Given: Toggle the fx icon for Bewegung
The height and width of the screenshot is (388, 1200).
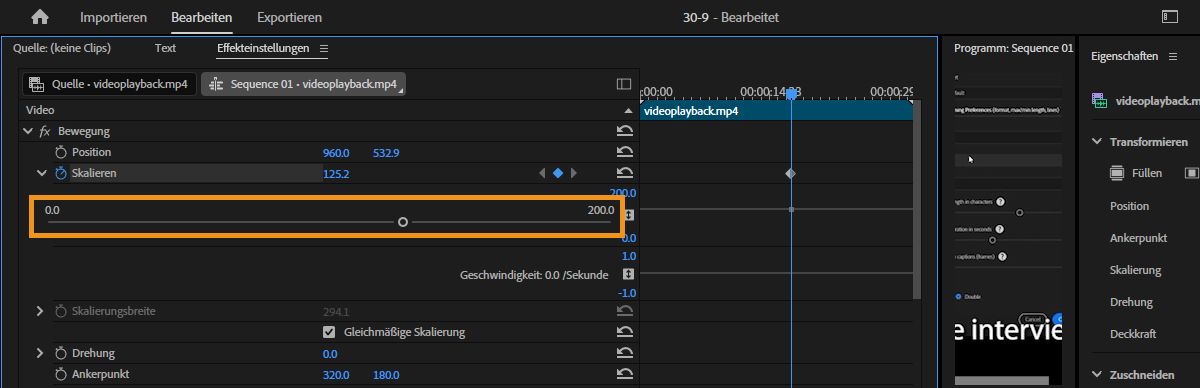Looking at the screenshot, I should pyautogui.click(x=45, y=131).
